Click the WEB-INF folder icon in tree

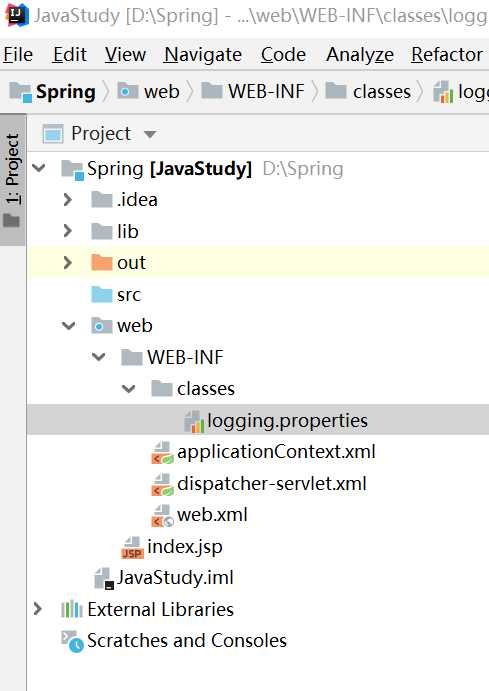[x=132, y=357]
